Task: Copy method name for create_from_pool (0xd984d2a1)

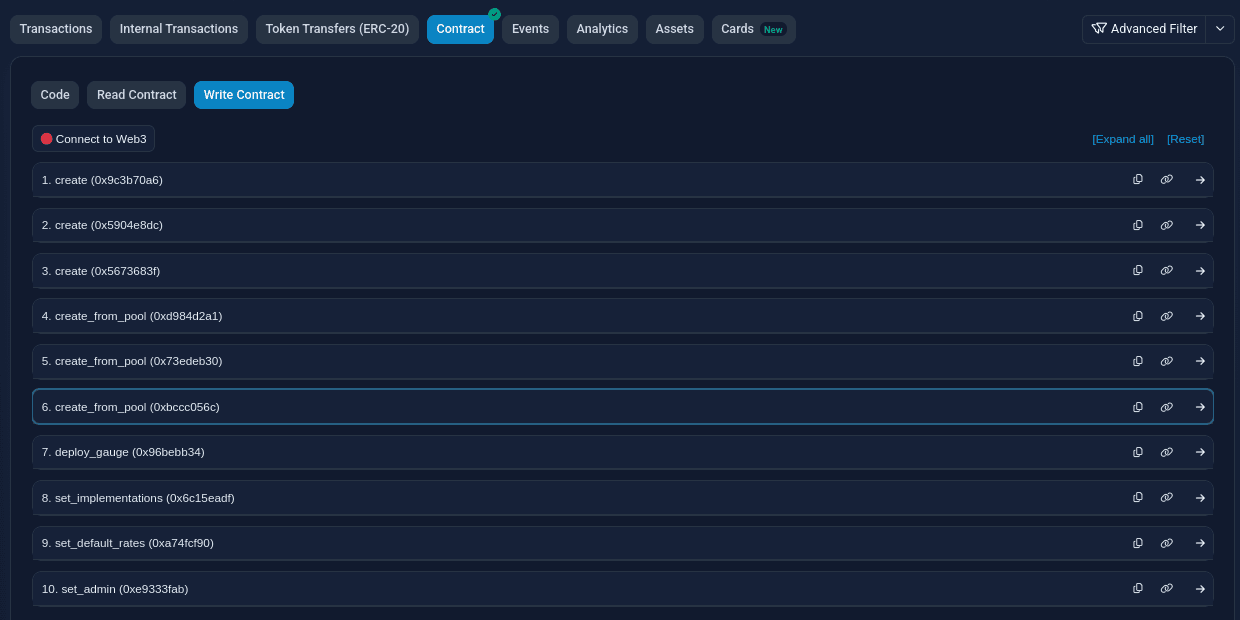Action: click(1138, 316)
